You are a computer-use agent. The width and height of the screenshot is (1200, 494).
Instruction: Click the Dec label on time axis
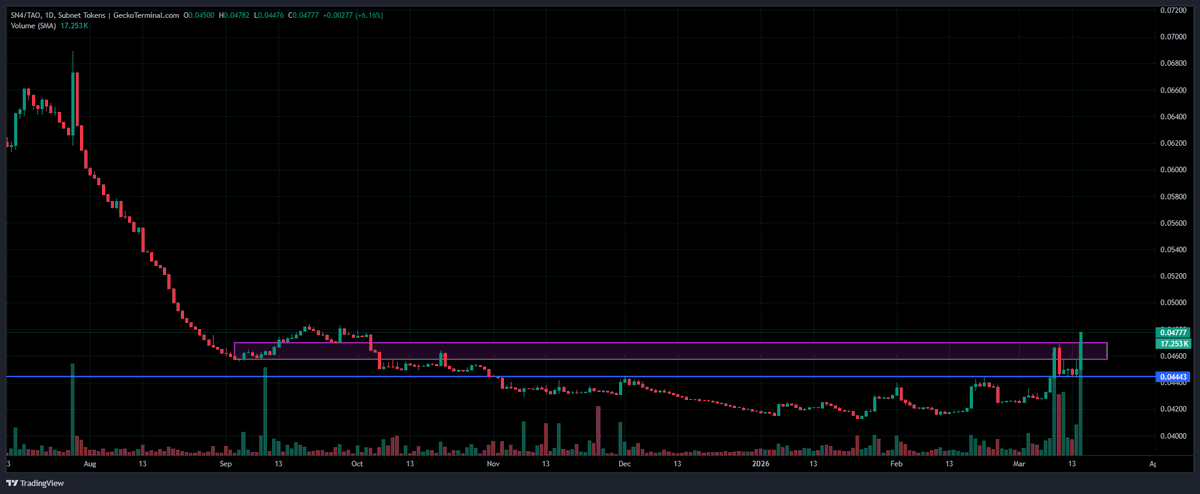coord(623,465)
